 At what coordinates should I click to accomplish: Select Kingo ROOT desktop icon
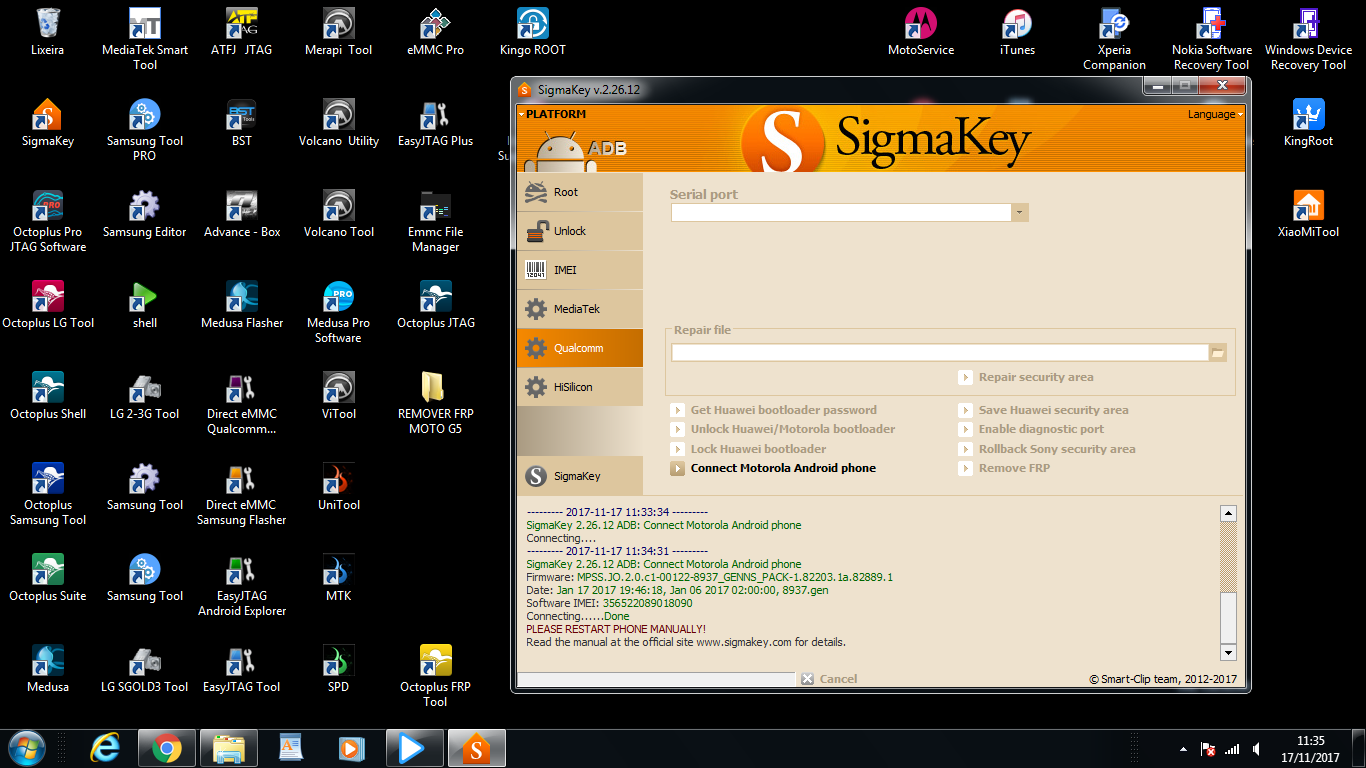533,32
